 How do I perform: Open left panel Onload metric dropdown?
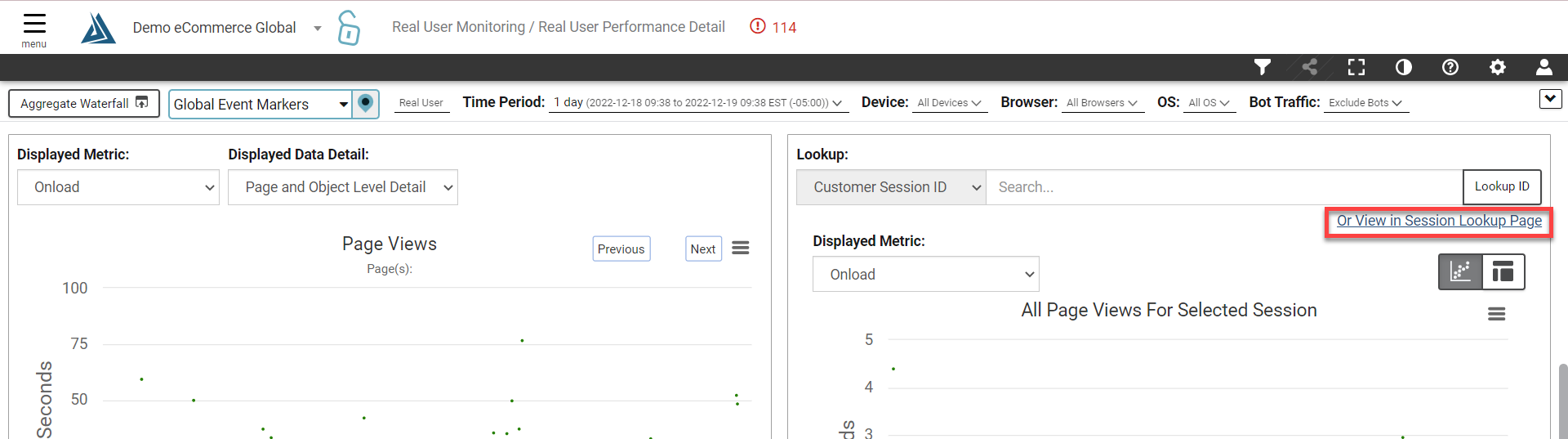coord(118,187)
